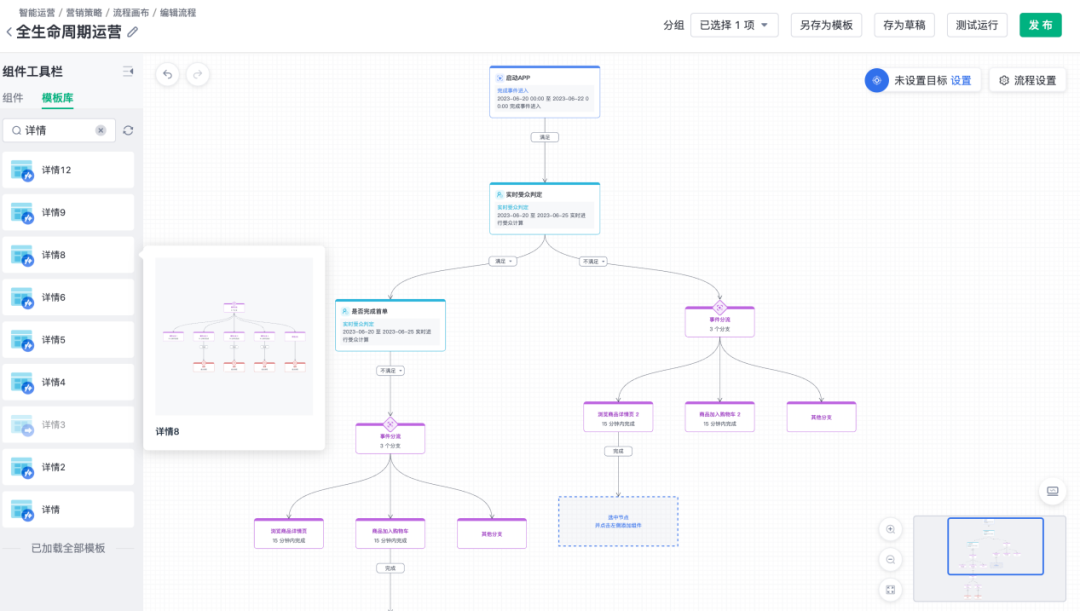Click the 完成 label under 浏览商品详情页 2

(618, 451)
